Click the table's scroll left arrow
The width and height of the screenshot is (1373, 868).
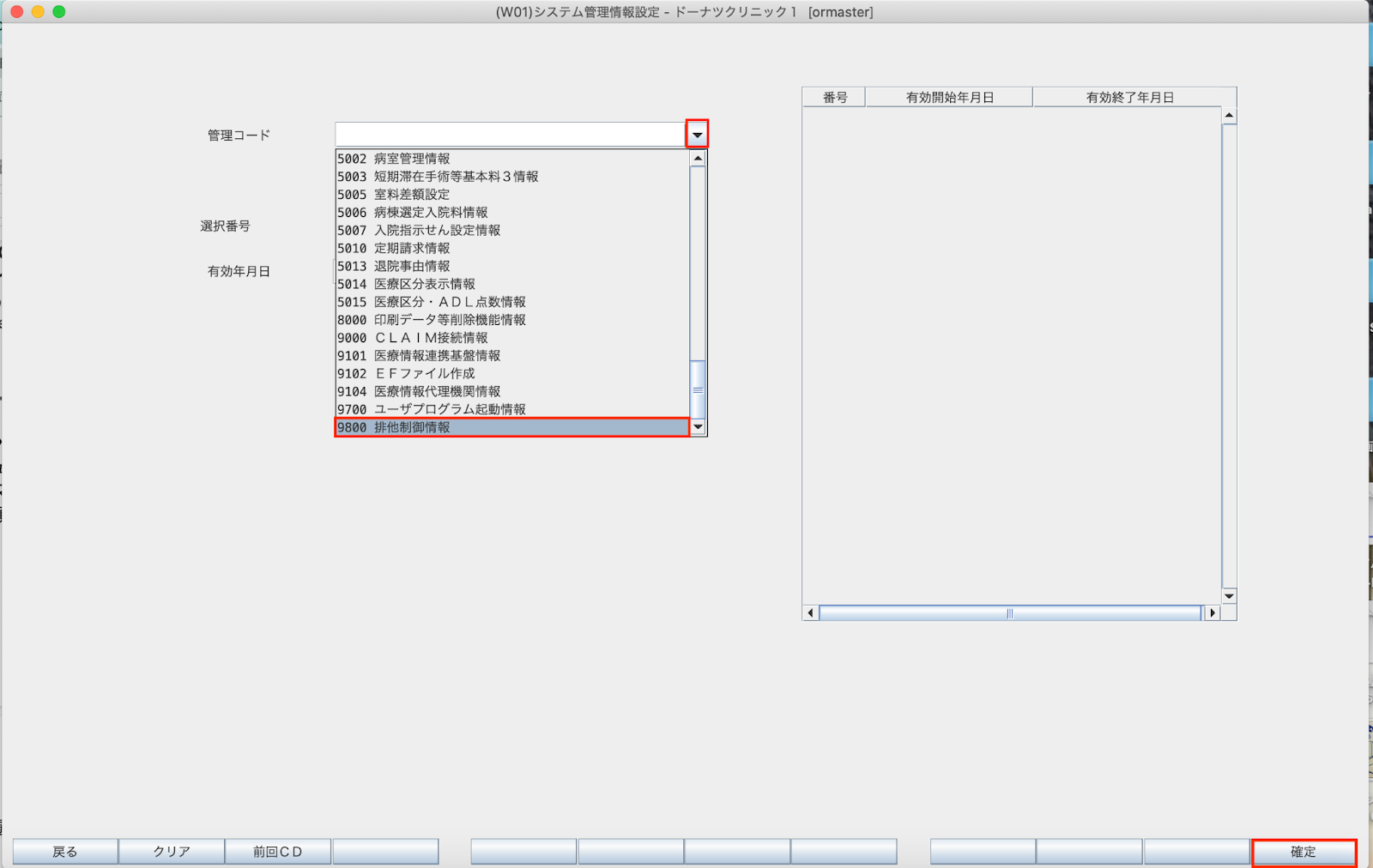point(810,613)
